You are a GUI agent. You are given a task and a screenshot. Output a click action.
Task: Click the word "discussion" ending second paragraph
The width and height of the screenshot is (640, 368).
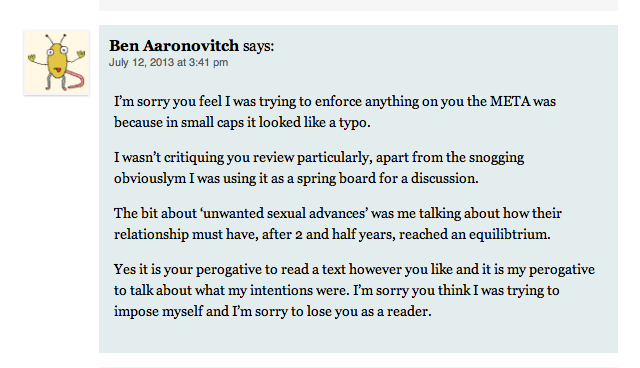click(x=444, y=178)
